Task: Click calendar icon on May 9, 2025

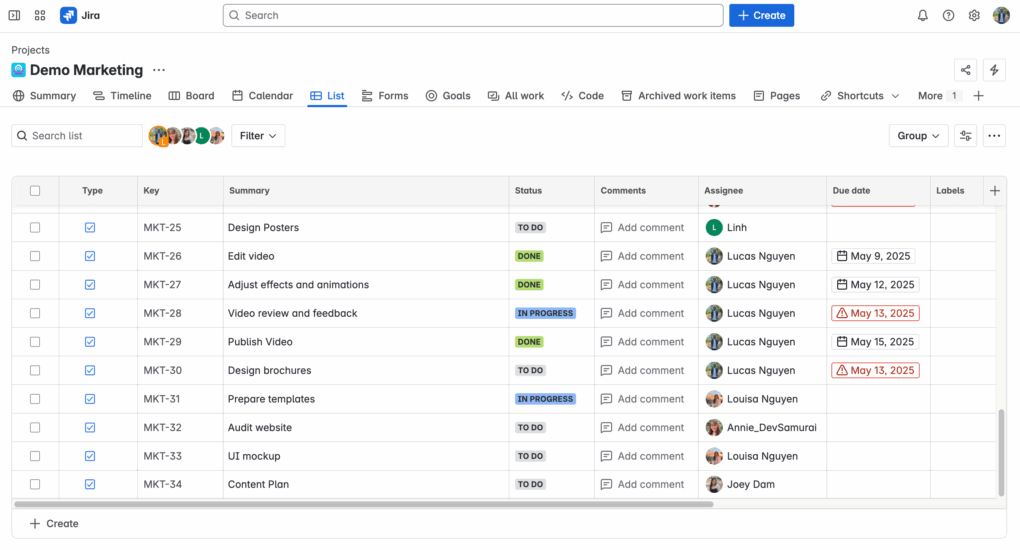Action: tap(842, 256)
